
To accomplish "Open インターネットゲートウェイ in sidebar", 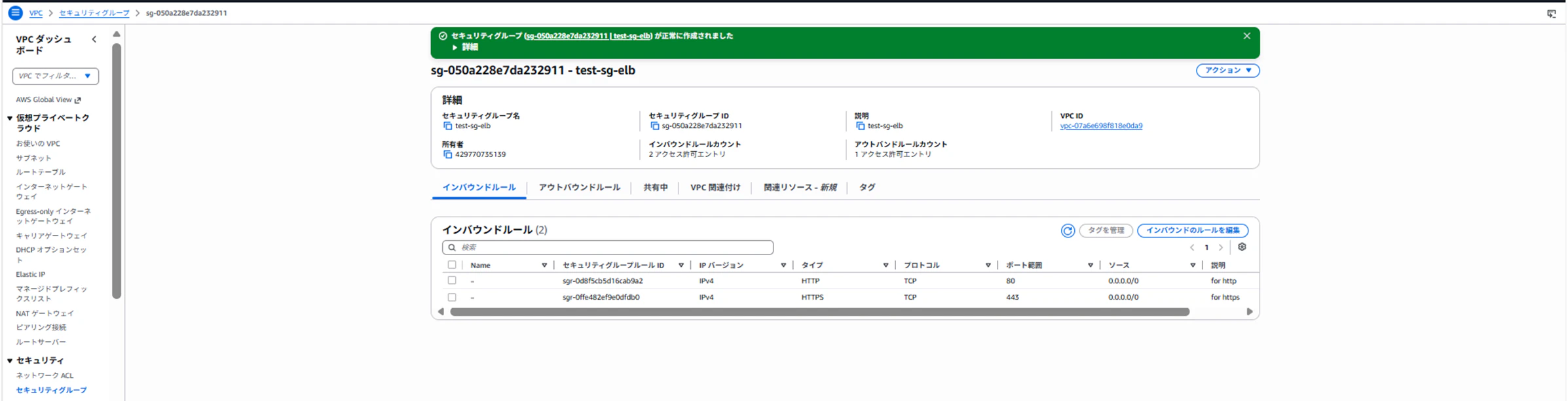I will tap(52, 192).
